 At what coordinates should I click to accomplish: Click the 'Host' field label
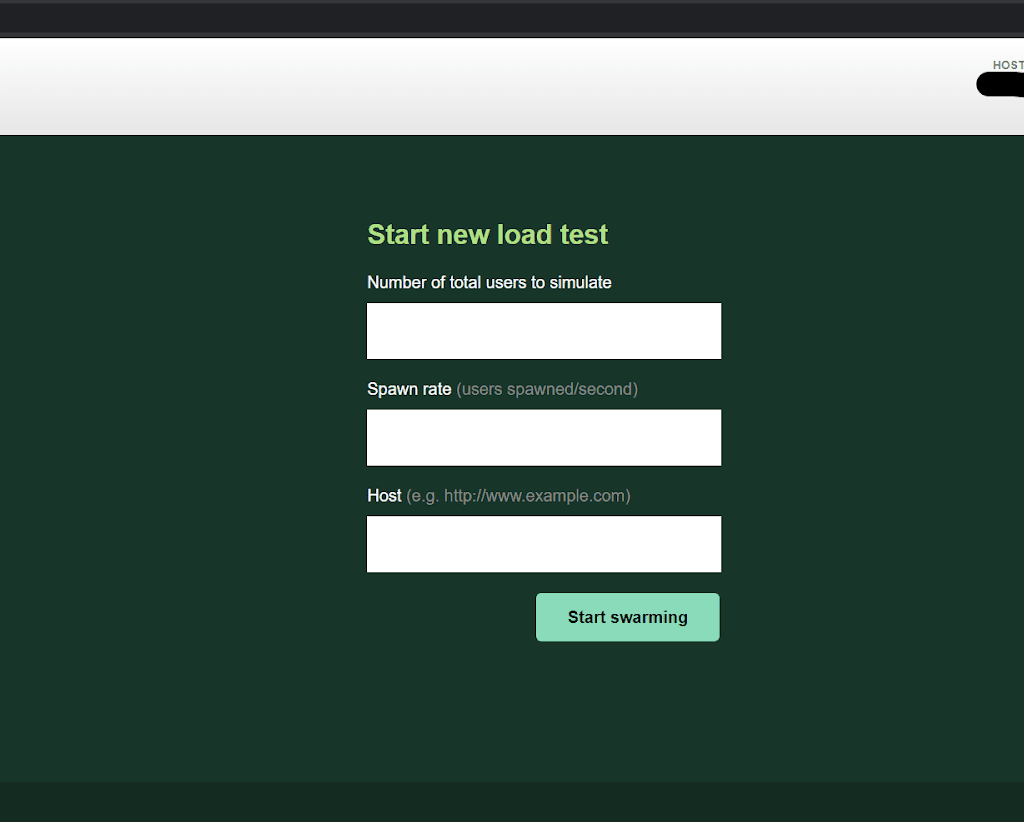(x=384, y=496)
